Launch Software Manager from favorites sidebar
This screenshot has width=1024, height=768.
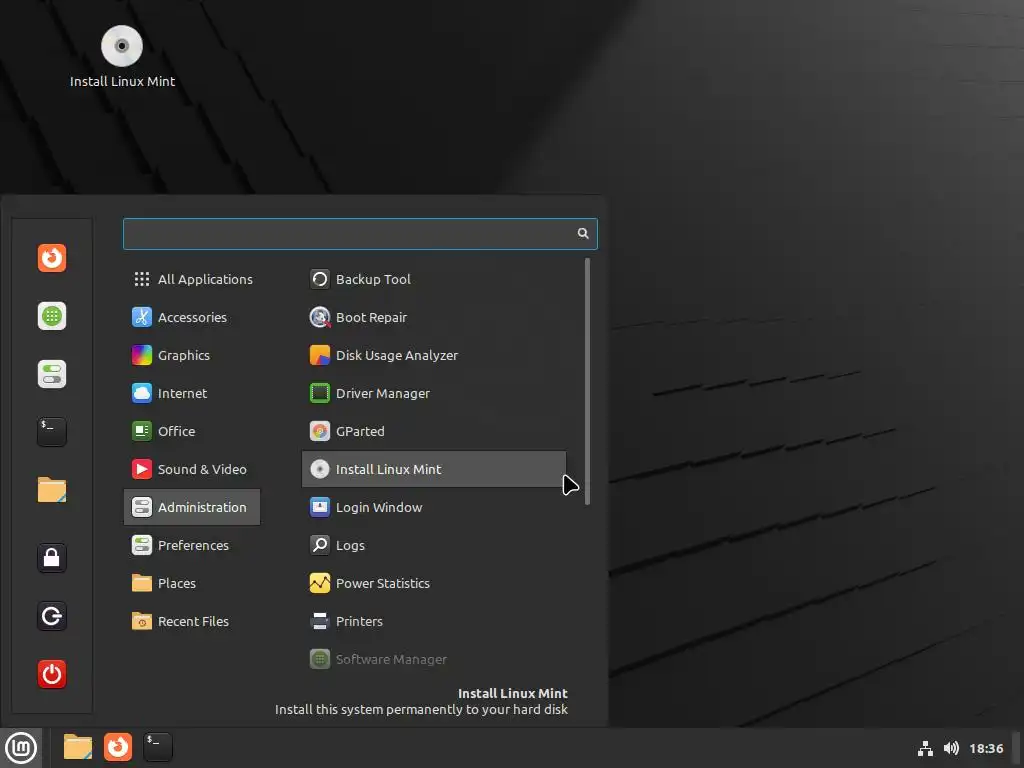point(52,316)
